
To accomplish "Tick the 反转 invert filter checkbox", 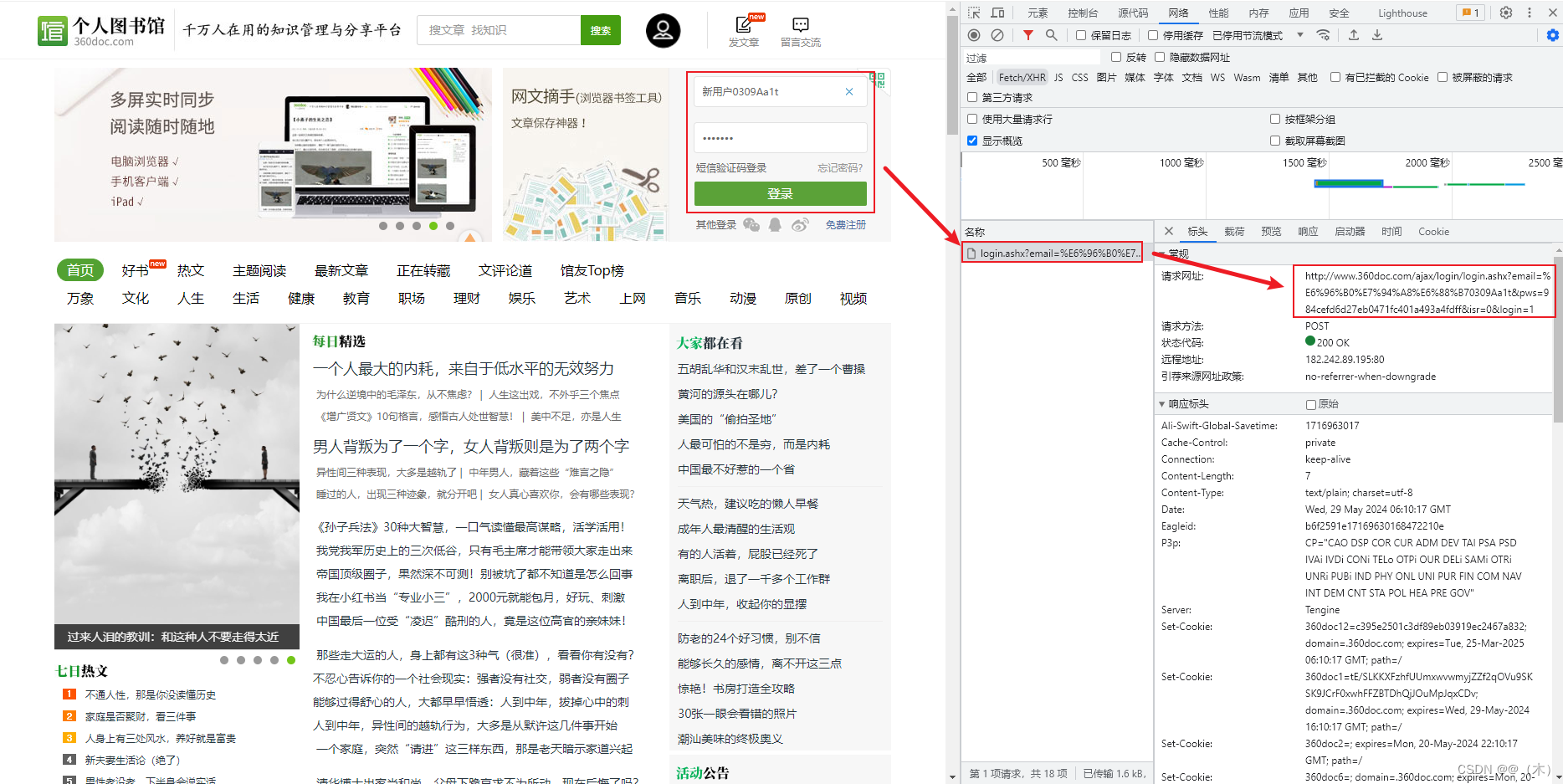I will pyautogui.click(x=1116, y=57).
